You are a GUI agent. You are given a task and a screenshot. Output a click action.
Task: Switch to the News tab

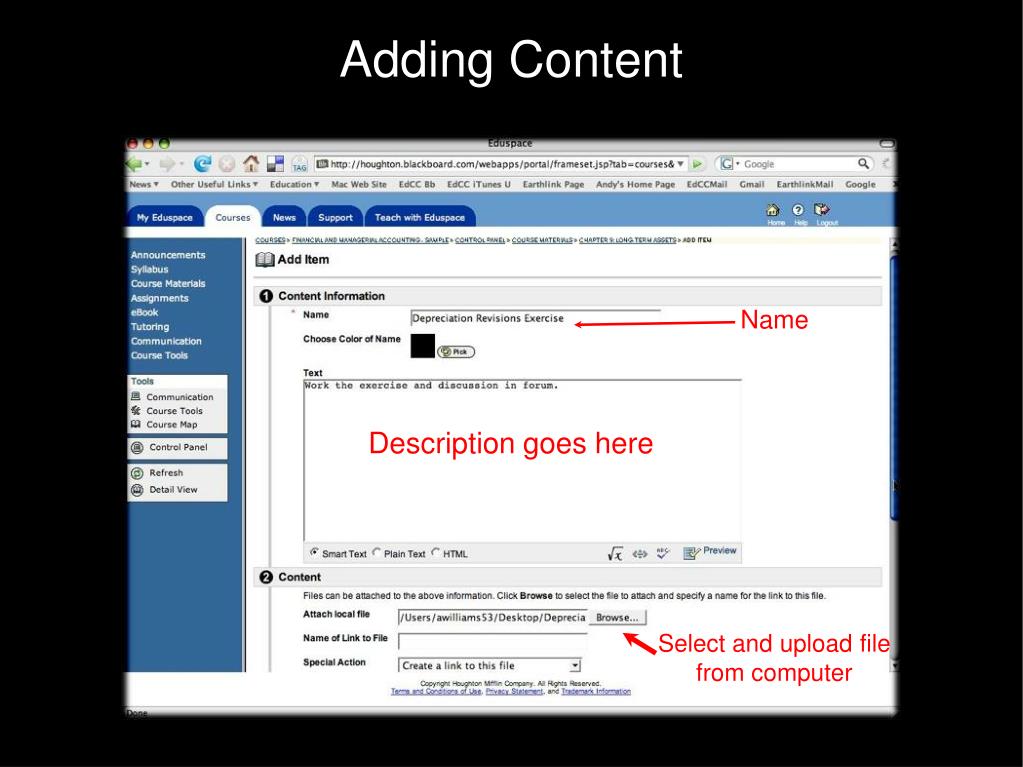click(284, 217)
